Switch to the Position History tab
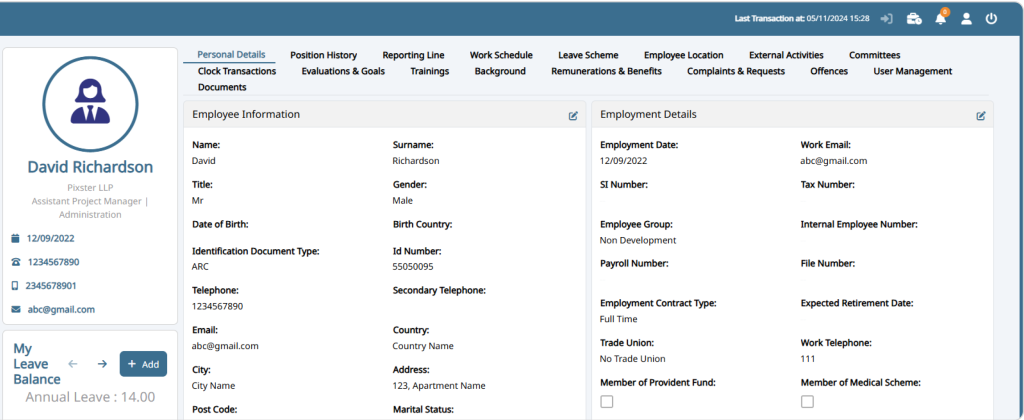 [x=323, y=55]
